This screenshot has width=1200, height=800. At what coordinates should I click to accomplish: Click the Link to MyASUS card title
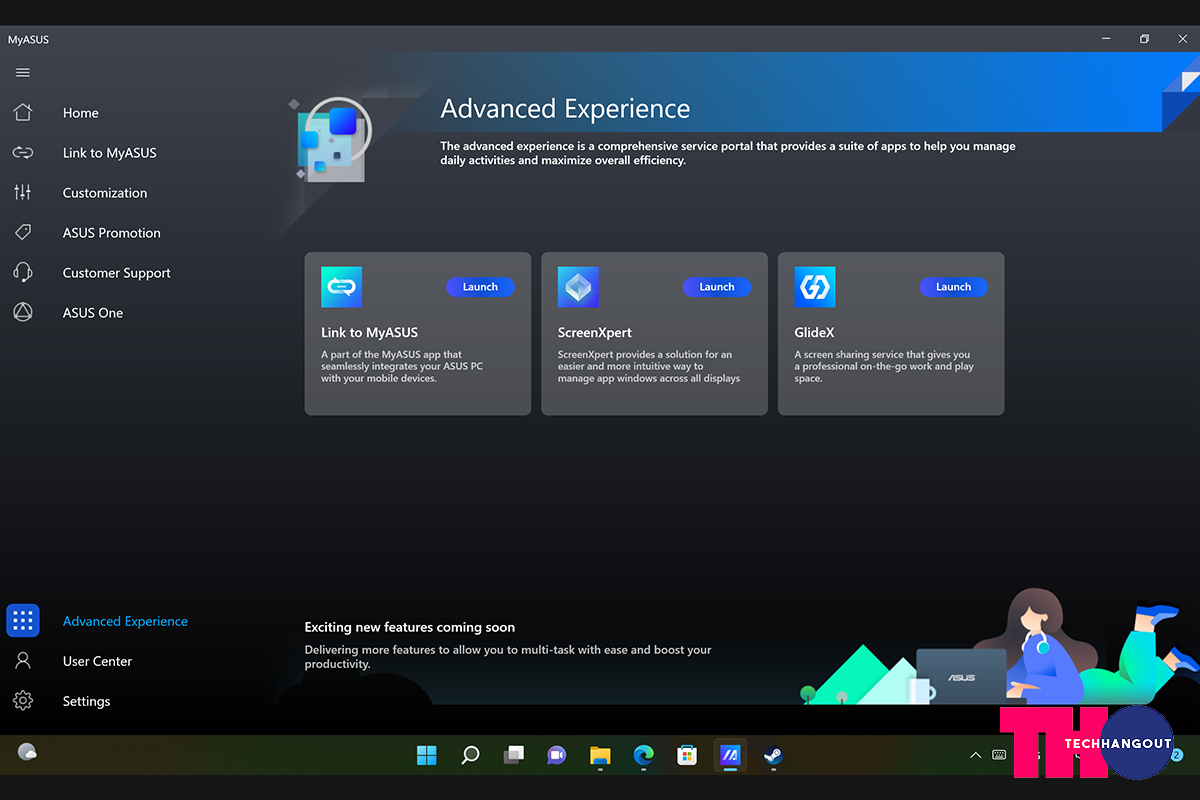point(370,332)
